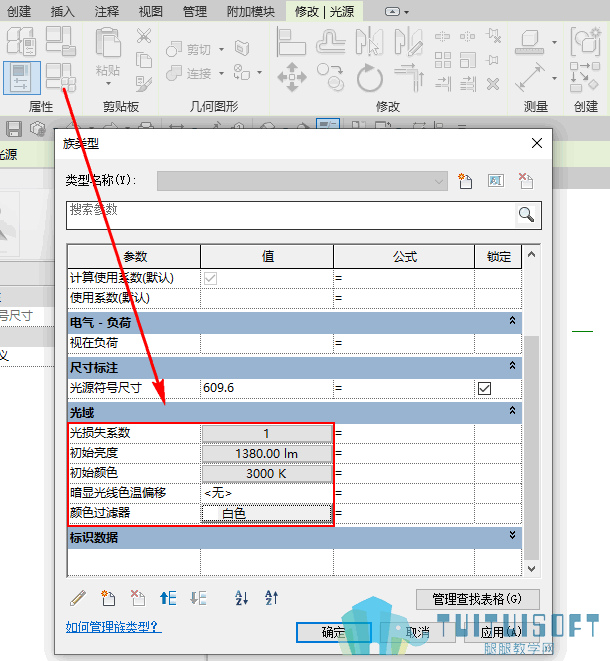
Task: Click the Properties (属性) panel toggle icon
Action: point(21,78)
